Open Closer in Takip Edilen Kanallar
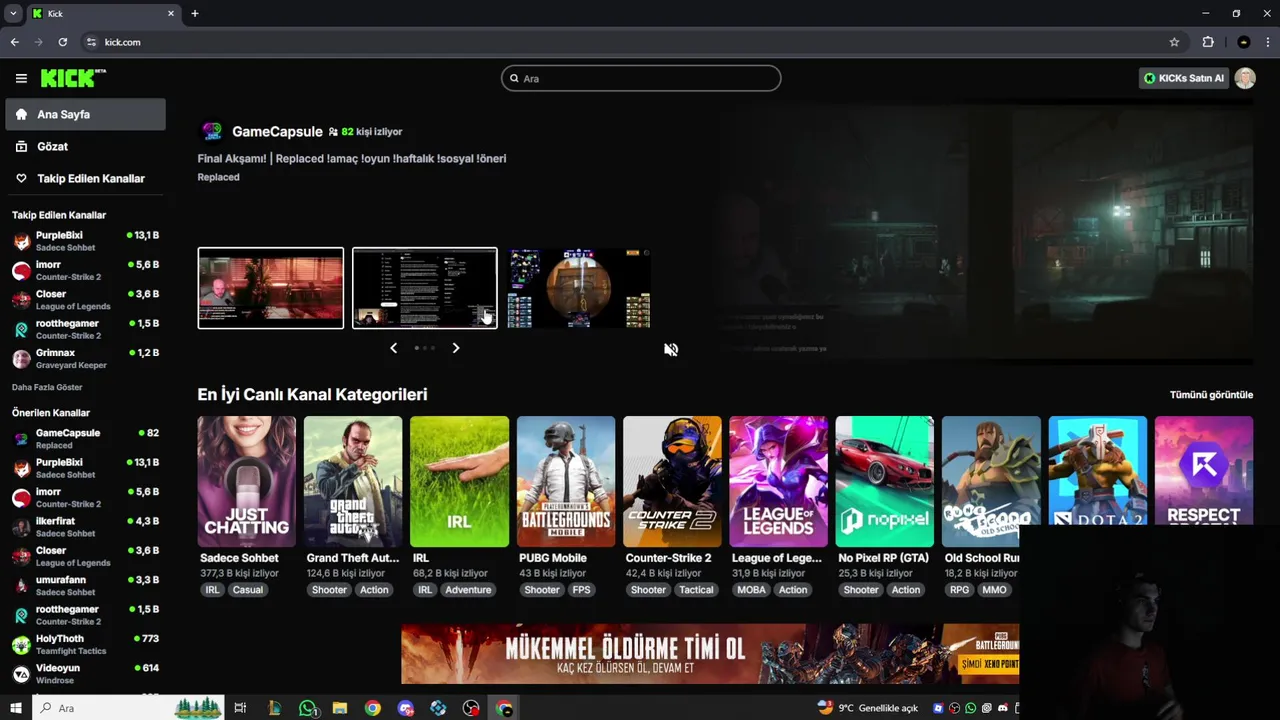The image size is (1280, 720). [86, 300]
